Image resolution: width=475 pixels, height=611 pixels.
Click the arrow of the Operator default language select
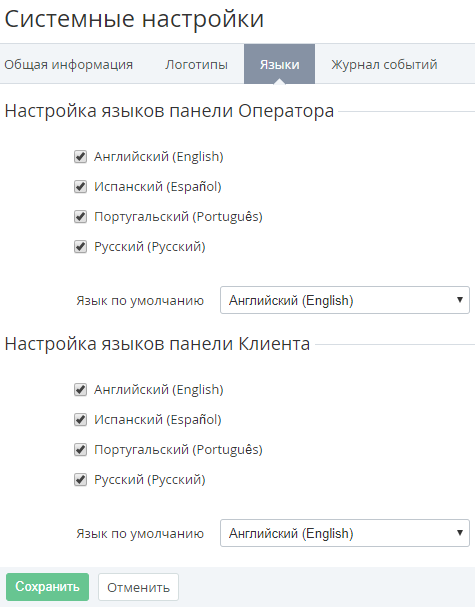[460, 300]
